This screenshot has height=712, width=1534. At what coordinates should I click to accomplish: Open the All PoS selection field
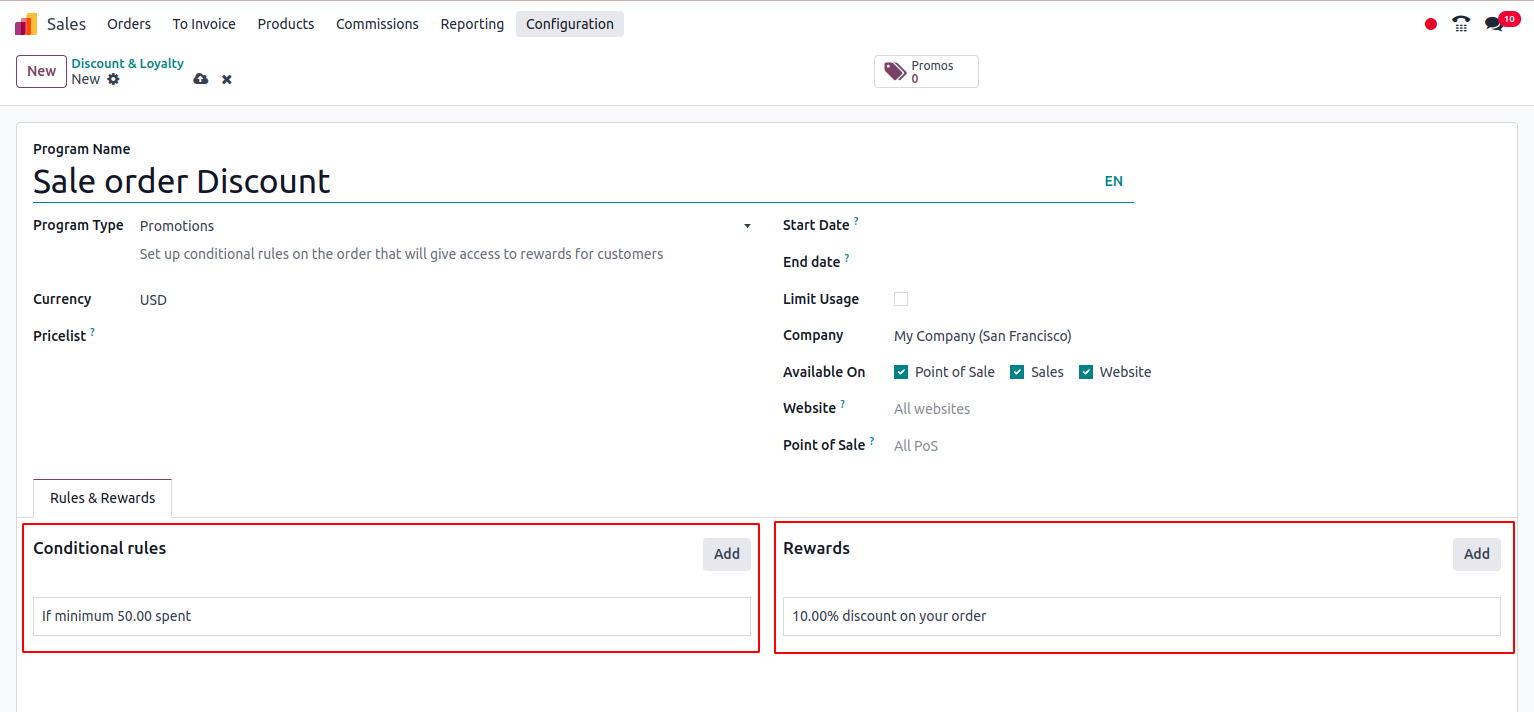tap(1197, 446)
